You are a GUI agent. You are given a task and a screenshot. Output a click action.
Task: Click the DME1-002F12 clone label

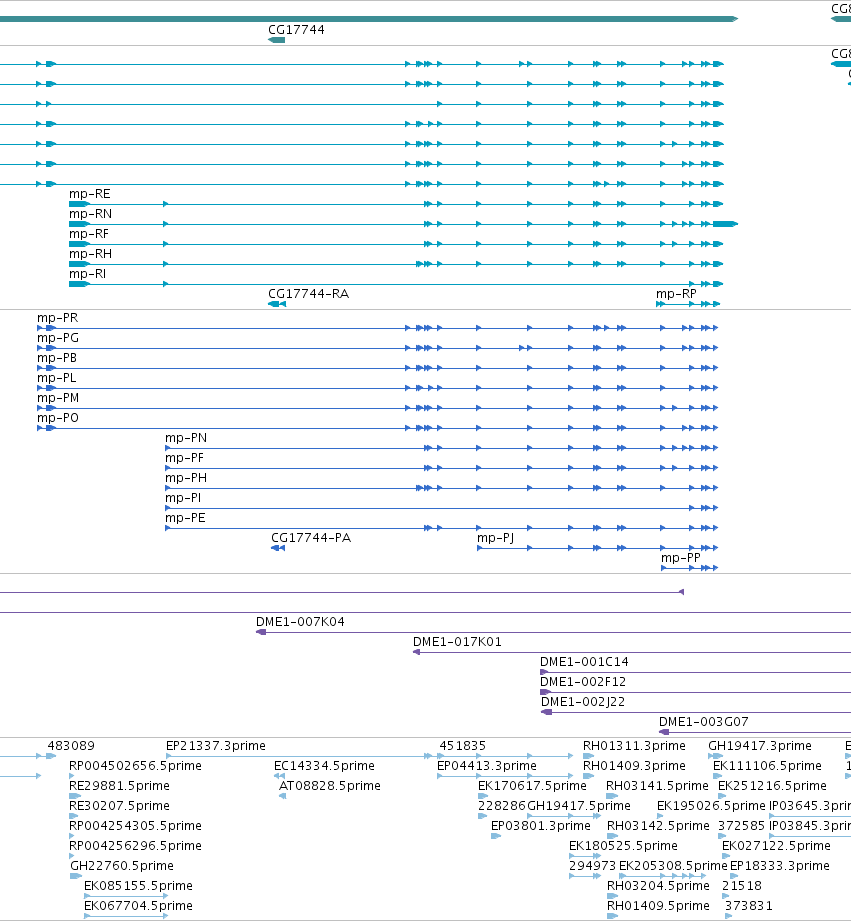[583, 681]
